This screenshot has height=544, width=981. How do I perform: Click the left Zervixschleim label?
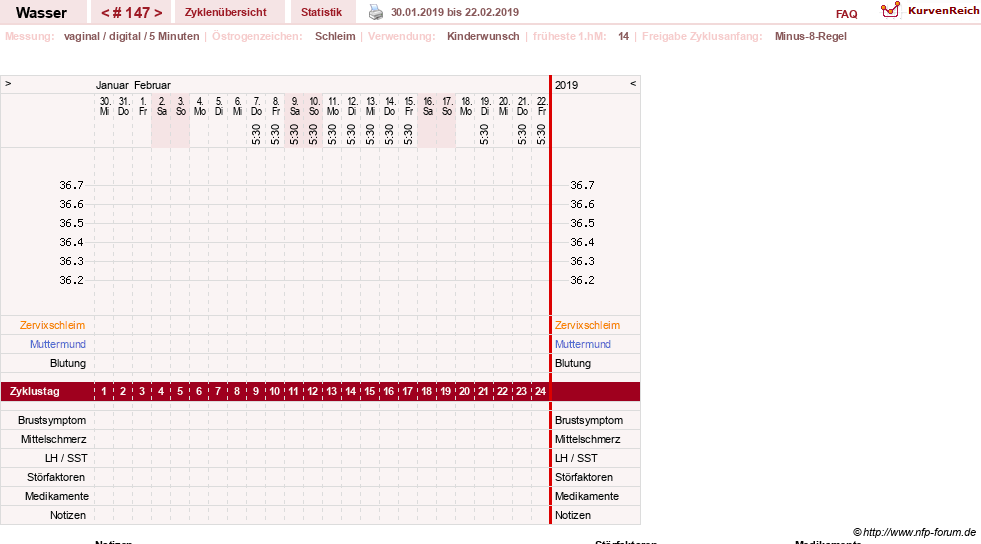(x=53, y=325)
